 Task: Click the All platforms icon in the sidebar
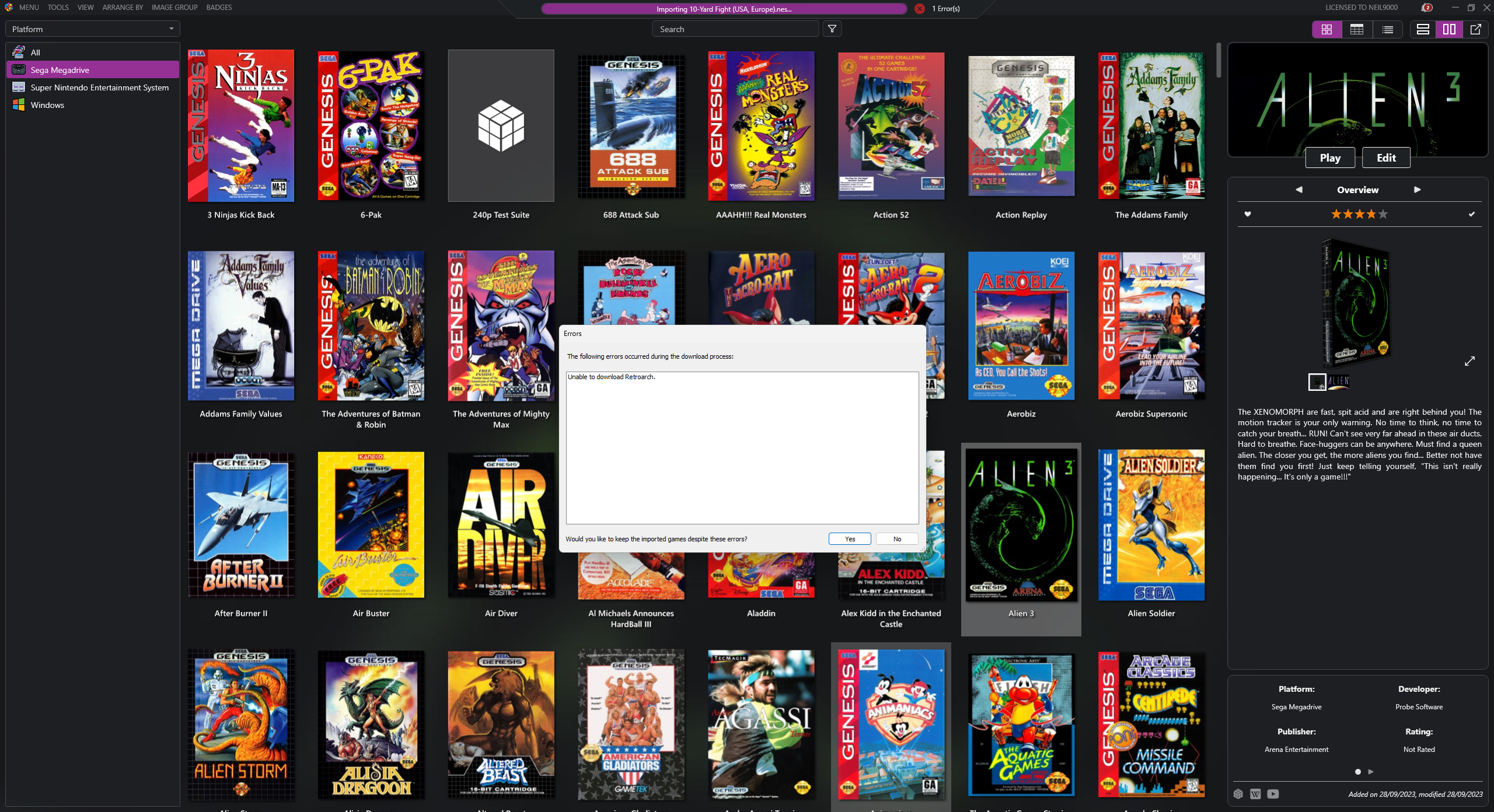(x=19, y=52)
